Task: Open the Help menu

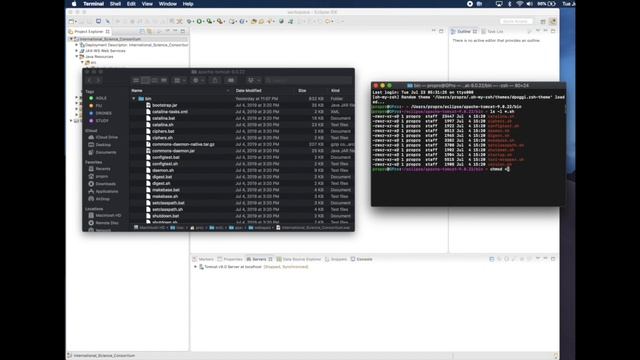Action: click(x=188, y=4)
